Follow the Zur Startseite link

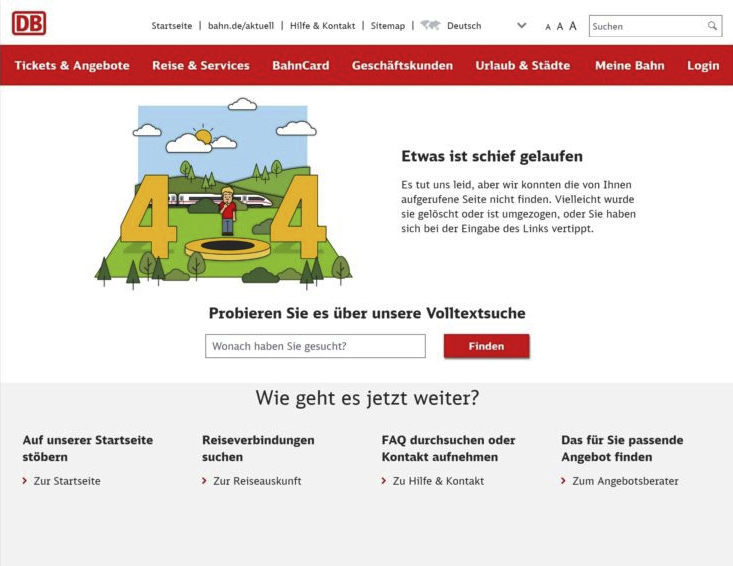pos(67,481)
